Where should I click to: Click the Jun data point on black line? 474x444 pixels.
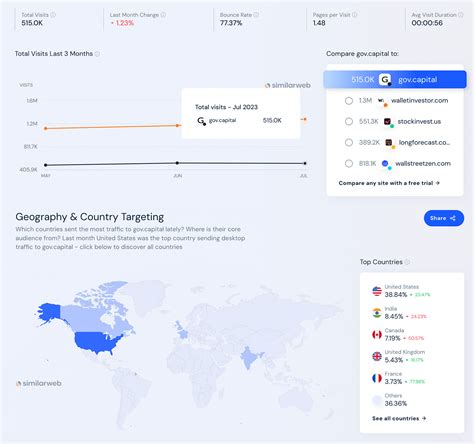click(177, 163)
